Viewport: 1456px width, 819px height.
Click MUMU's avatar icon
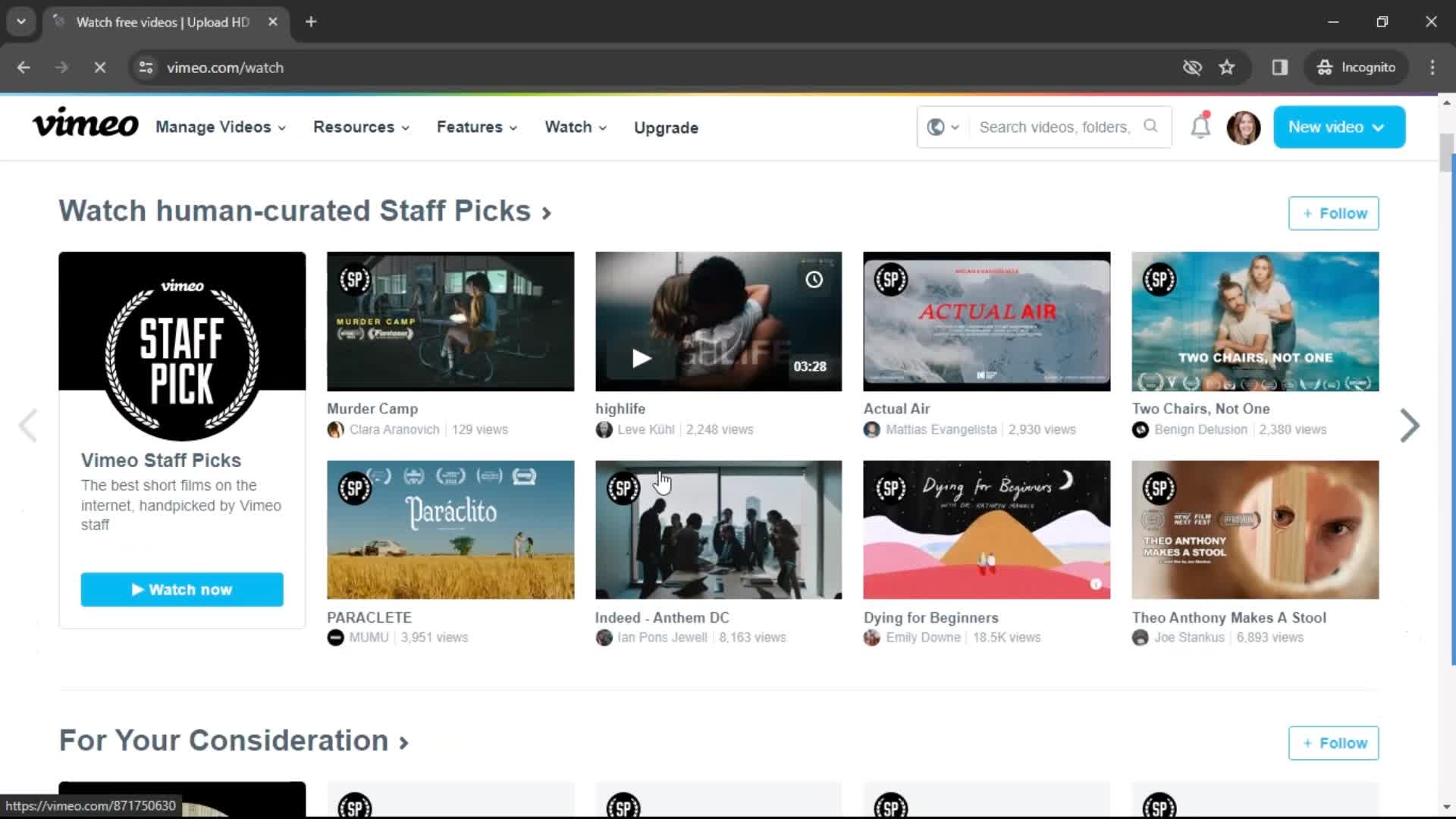[335, 638]
